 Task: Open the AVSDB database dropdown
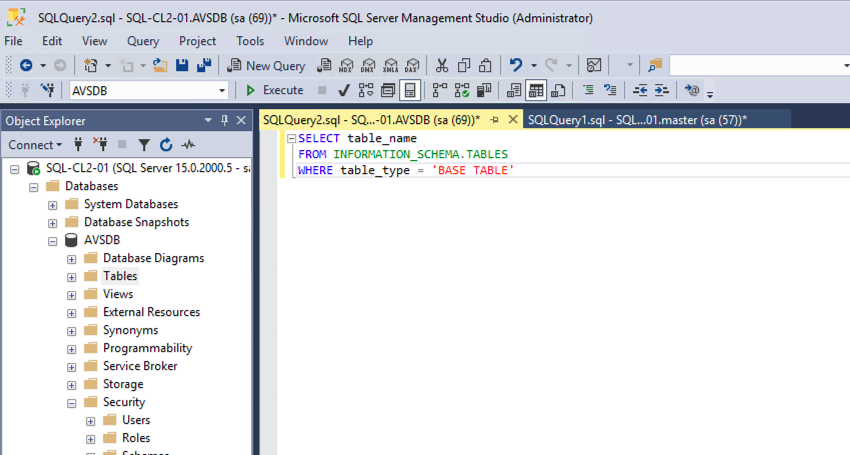coord(222,90)
